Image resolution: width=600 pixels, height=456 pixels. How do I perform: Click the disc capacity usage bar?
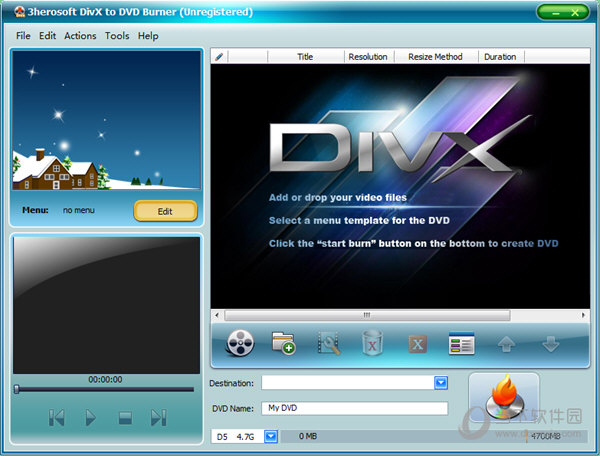coord(434,436)
